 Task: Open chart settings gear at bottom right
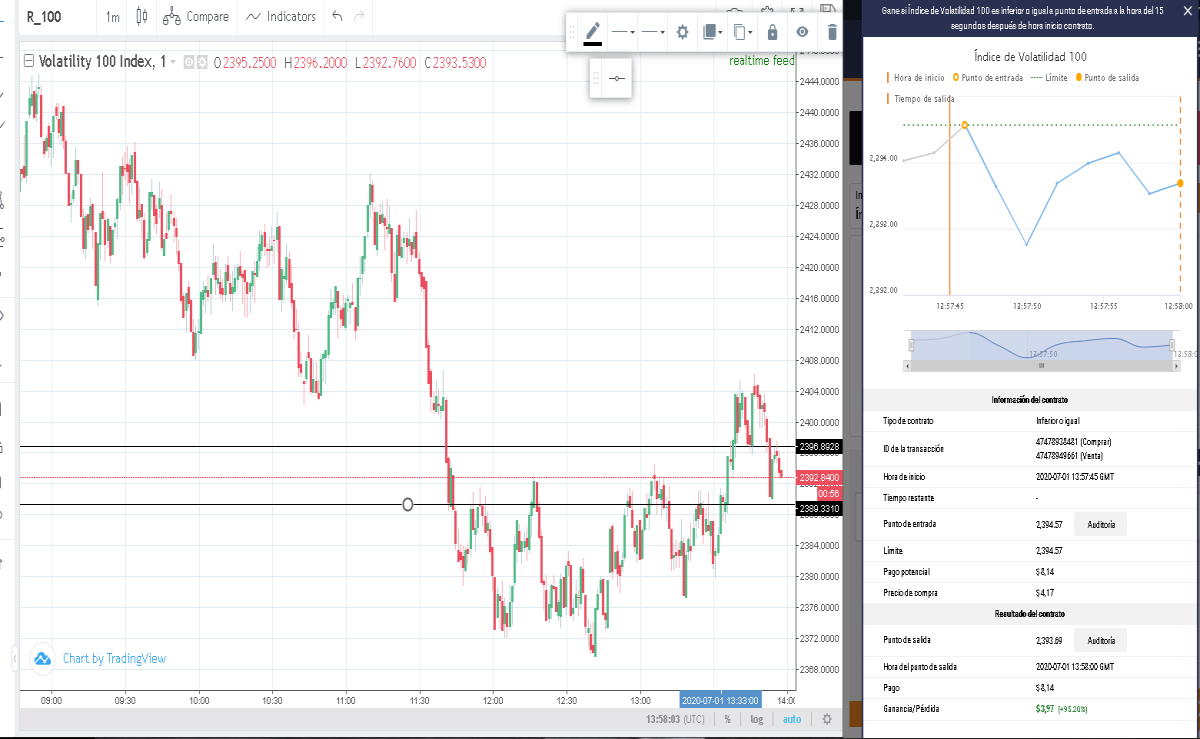tap(826, 719)
